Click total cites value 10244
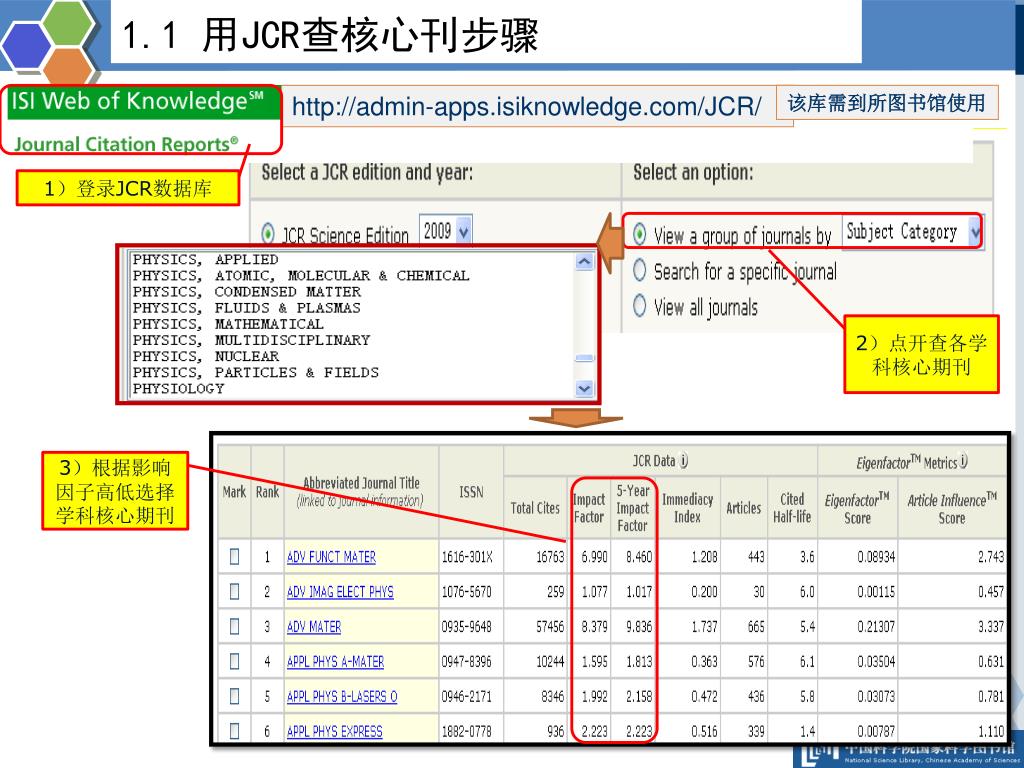 point(550,662)
